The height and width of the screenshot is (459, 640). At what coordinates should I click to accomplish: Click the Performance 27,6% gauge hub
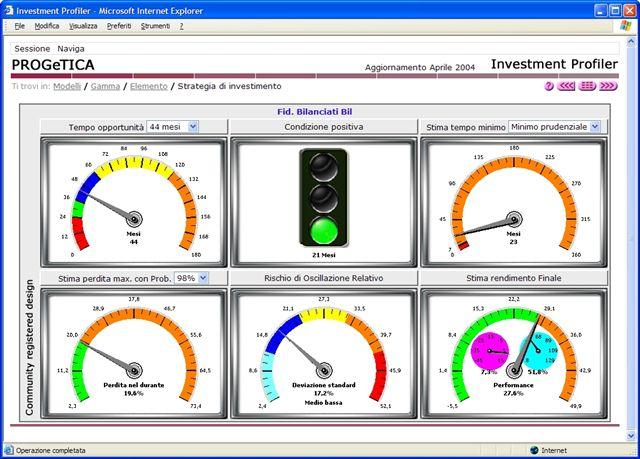[514, 370]
